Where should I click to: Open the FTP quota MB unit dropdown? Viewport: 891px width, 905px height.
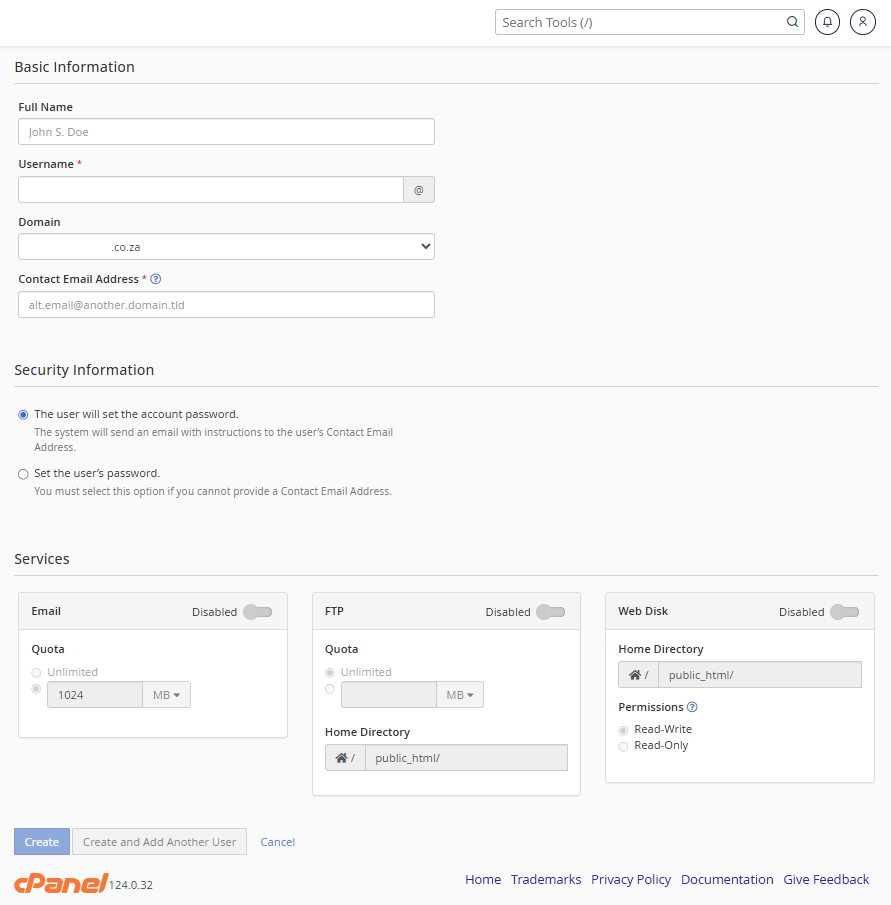pyautogui.click(x=459, y=694)
